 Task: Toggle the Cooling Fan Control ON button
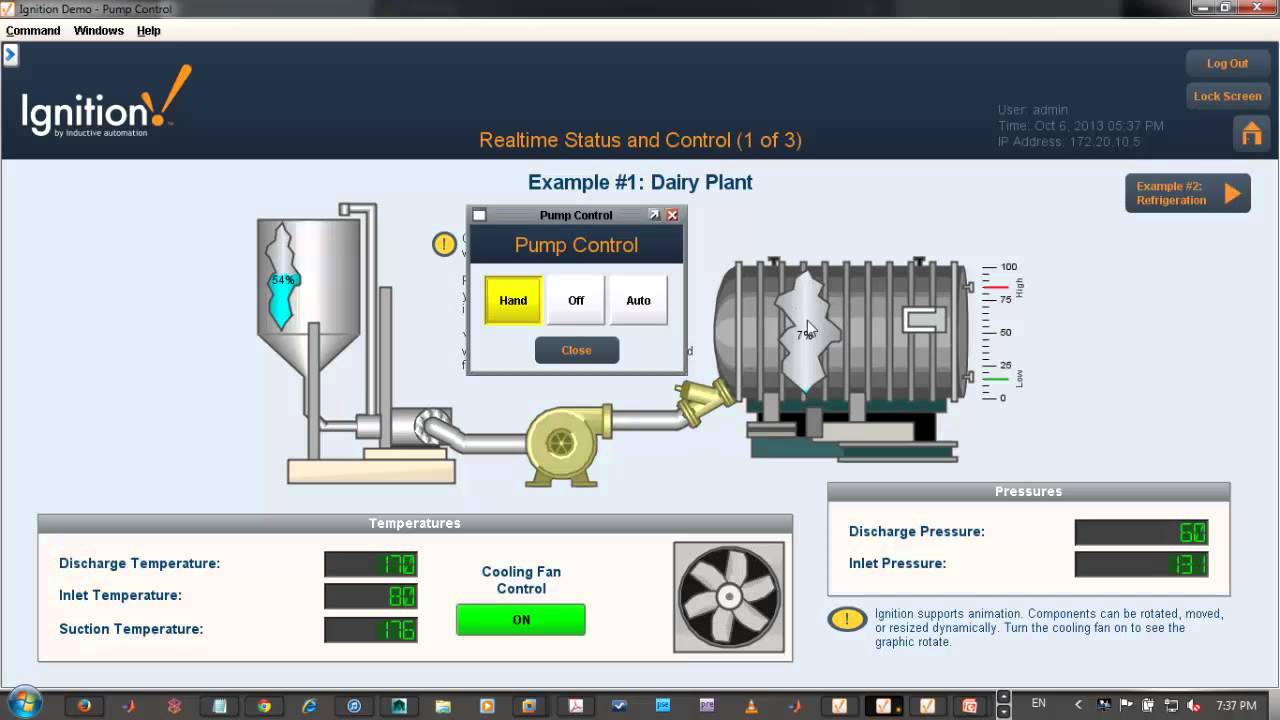click(x=521, y=620)
